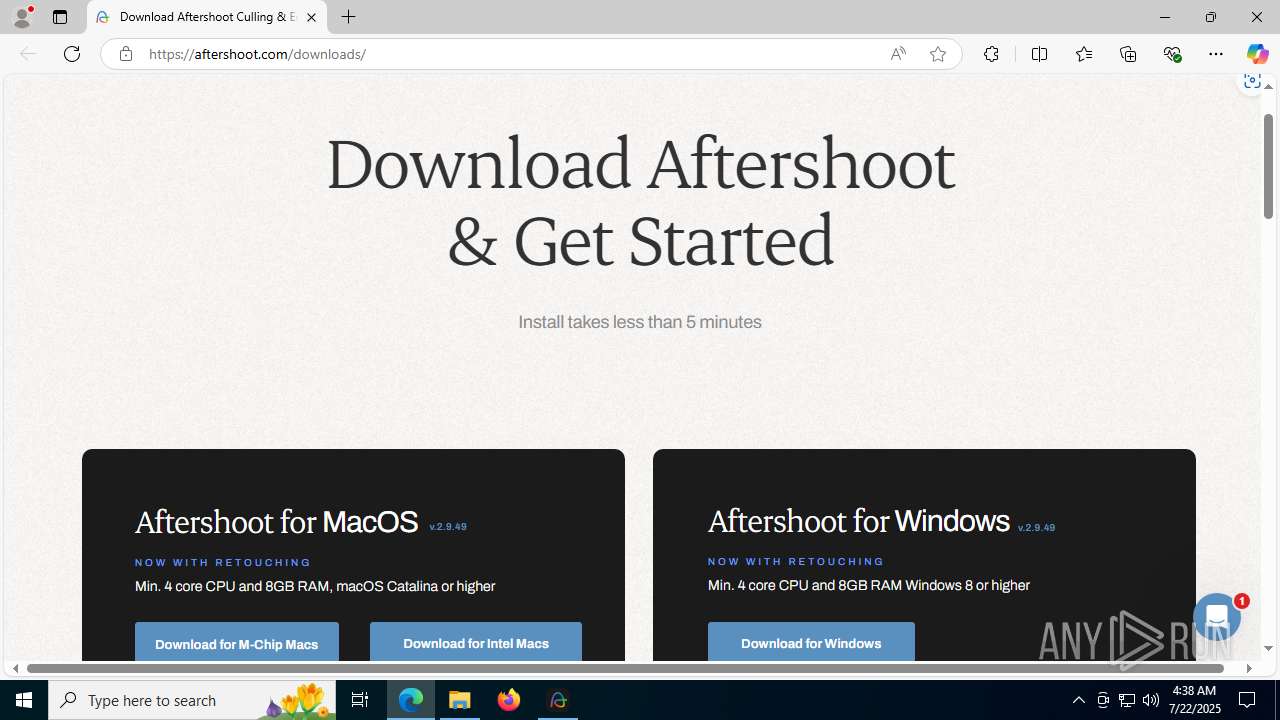Screen dimensions: 1280x720
Task: Open the chat support widget
Action: (x=1217, y=618)
